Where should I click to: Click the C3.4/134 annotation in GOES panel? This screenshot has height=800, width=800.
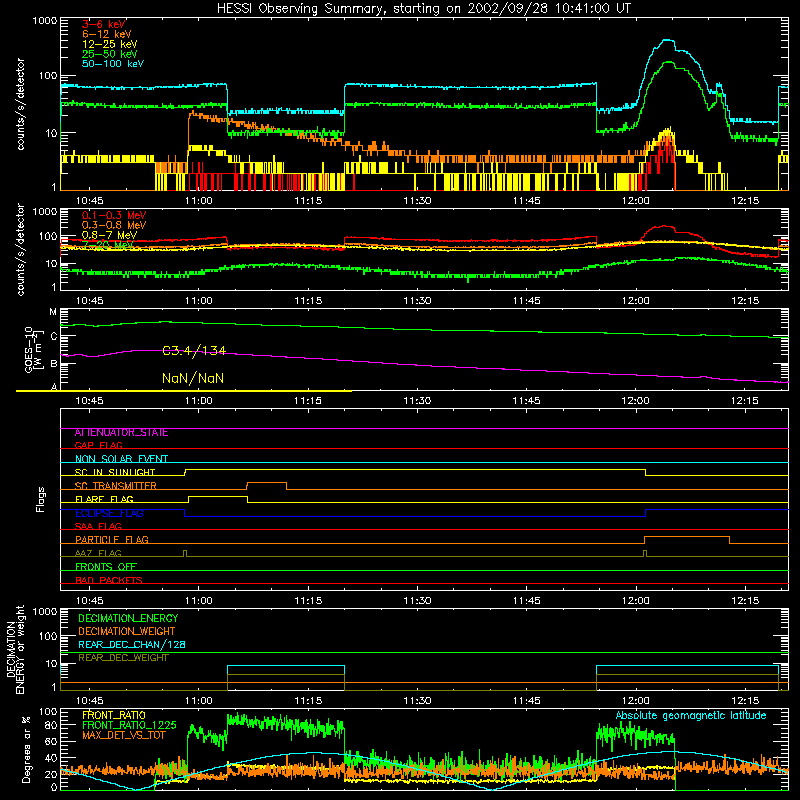194,351
